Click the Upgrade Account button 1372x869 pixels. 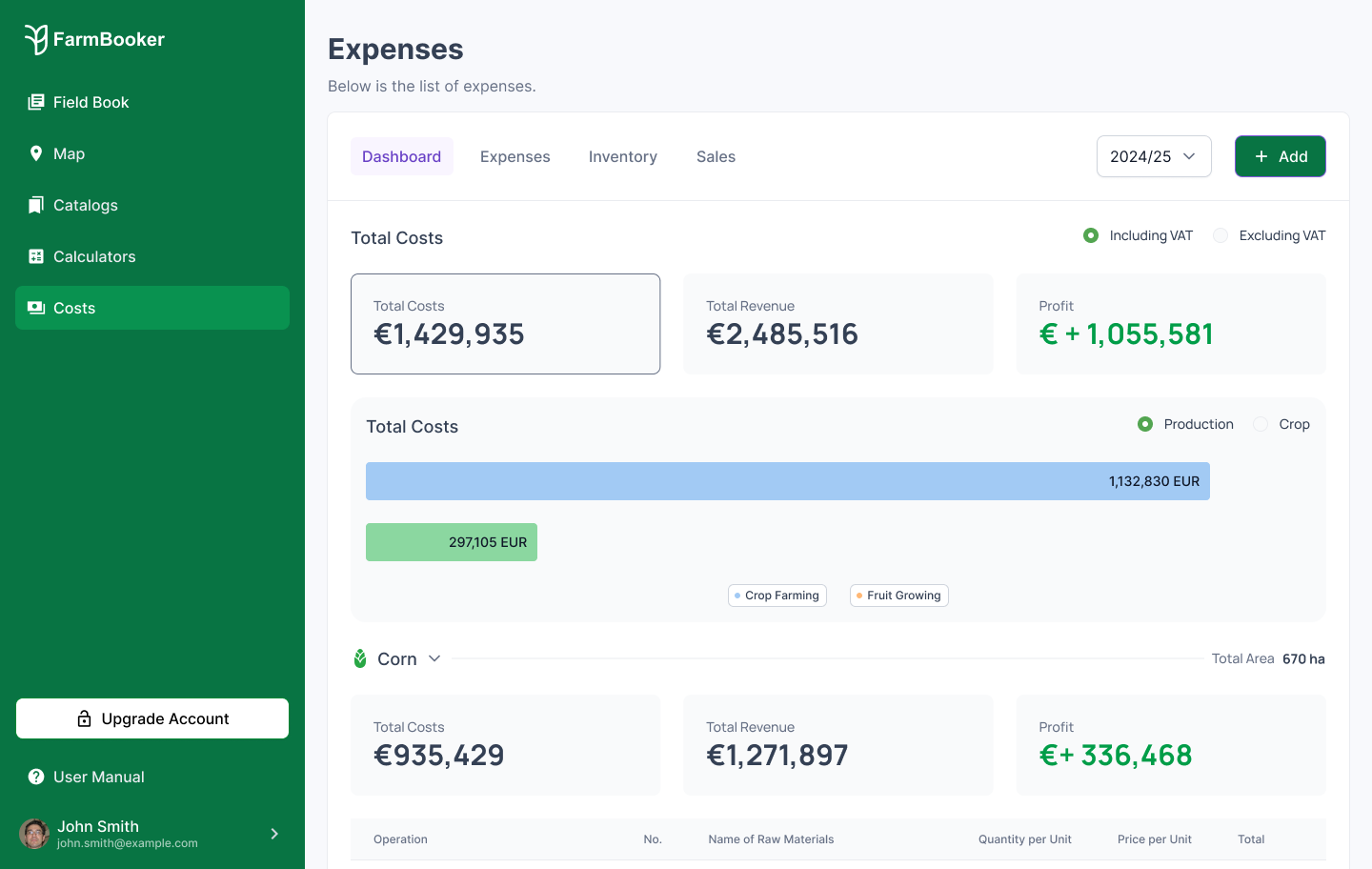[152, 718]
